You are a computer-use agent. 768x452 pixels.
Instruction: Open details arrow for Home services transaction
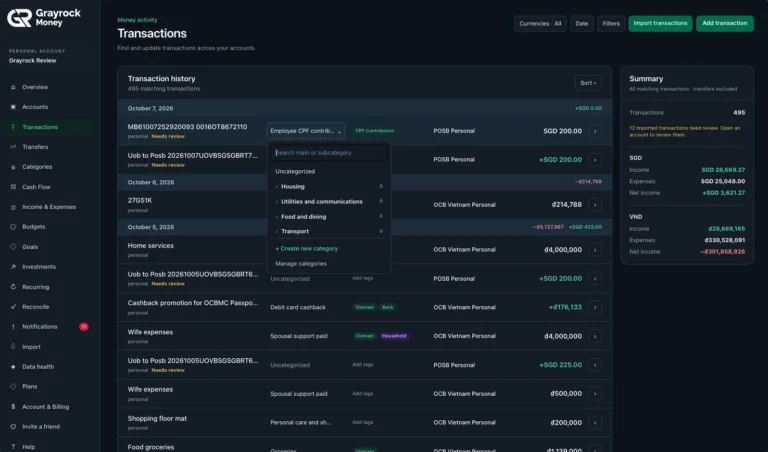coord(595,250)
